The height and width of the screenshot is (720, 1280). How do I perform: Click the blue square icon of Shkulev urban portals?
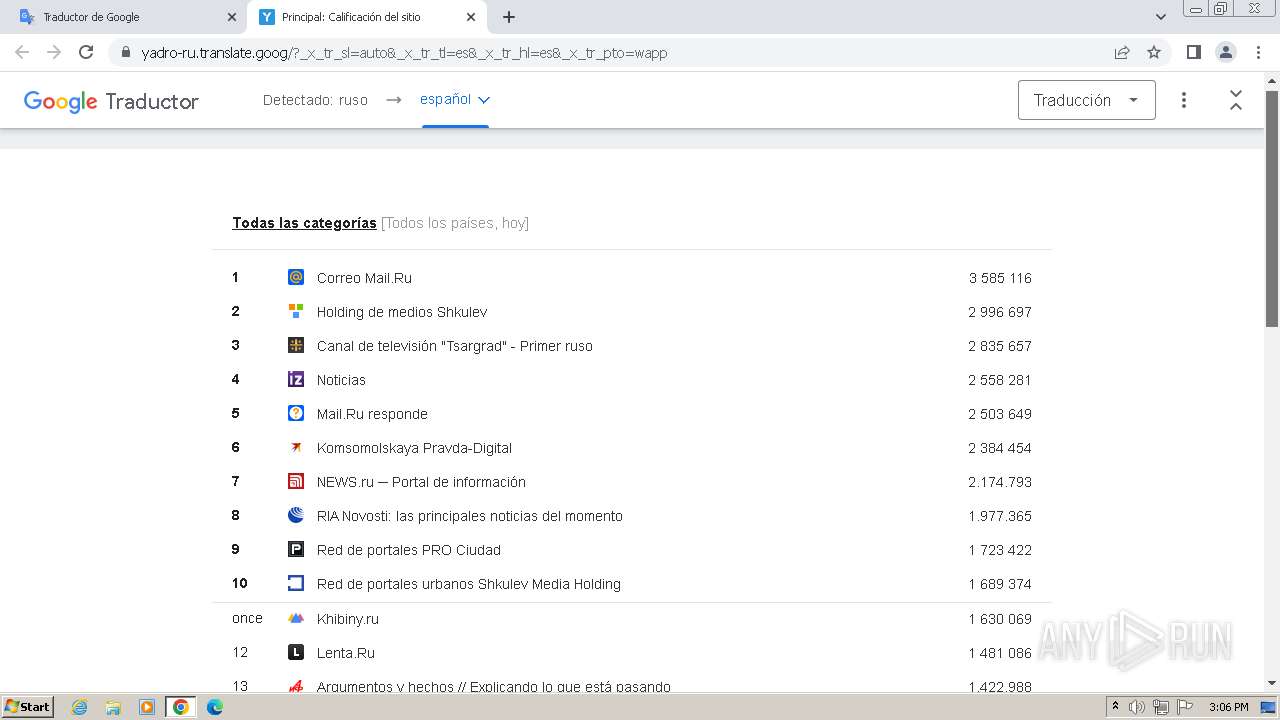(x=296, y=584)
